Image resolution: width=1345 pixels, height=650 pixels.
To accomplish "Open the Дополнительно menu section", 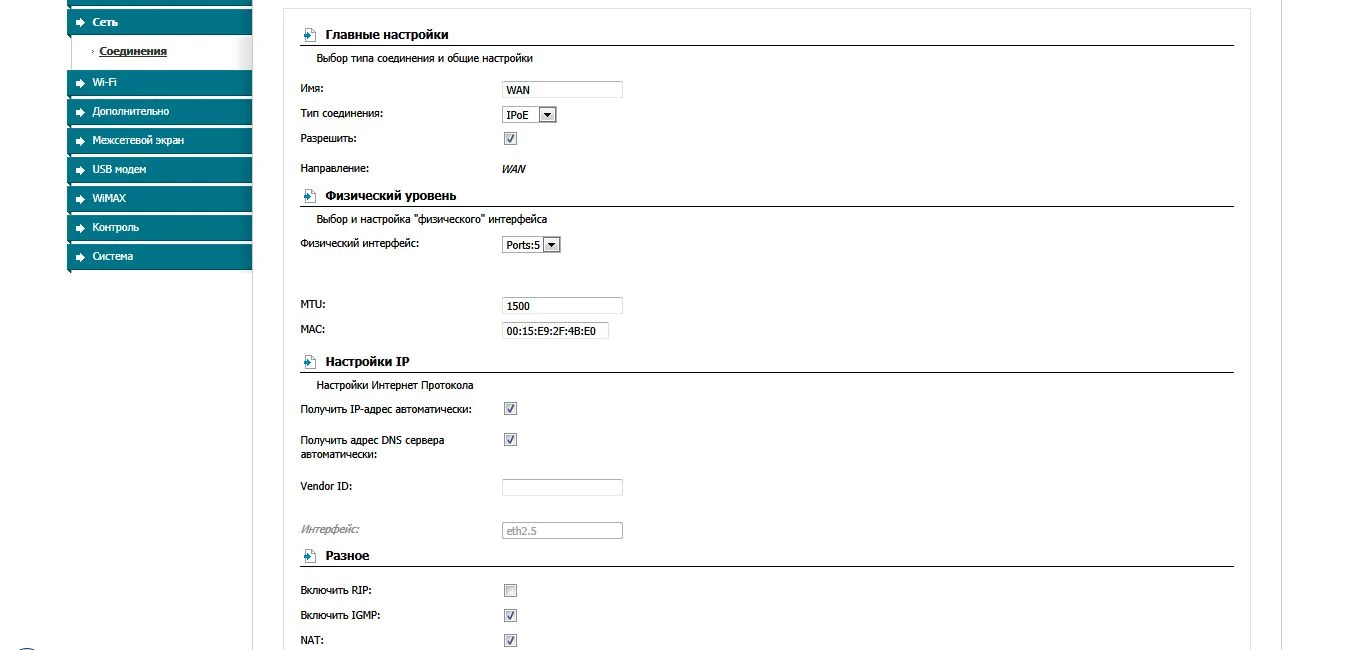I will 130,111.
